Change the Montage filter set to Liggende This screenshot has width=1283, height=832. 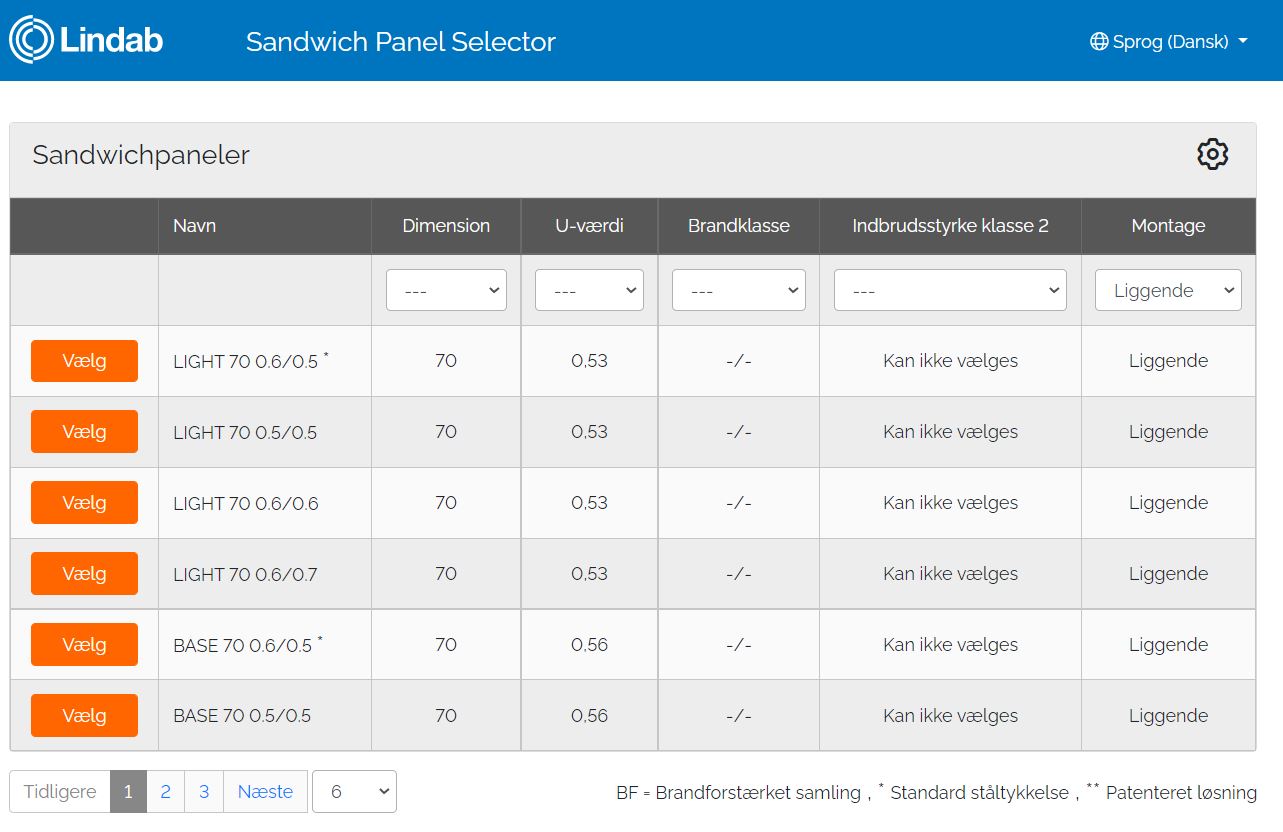[x=1167, y=290]
